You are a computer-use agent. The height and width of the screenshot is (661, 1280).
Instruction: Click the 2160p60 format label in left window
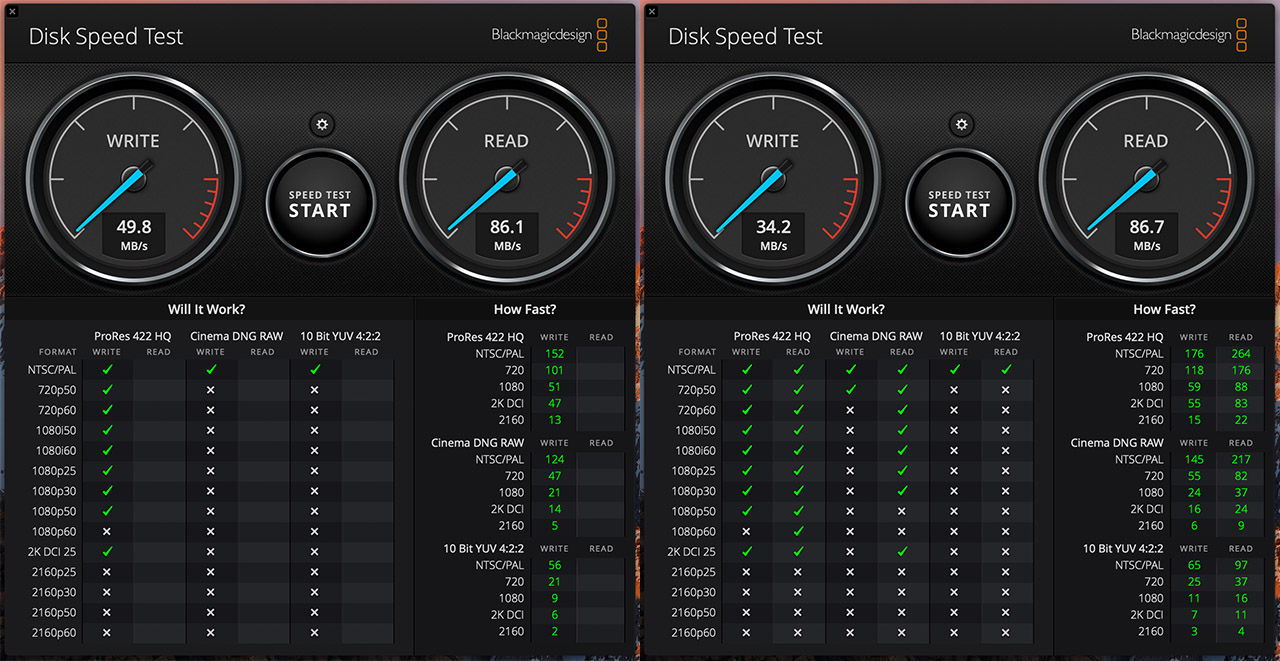[x=54, y=632]
